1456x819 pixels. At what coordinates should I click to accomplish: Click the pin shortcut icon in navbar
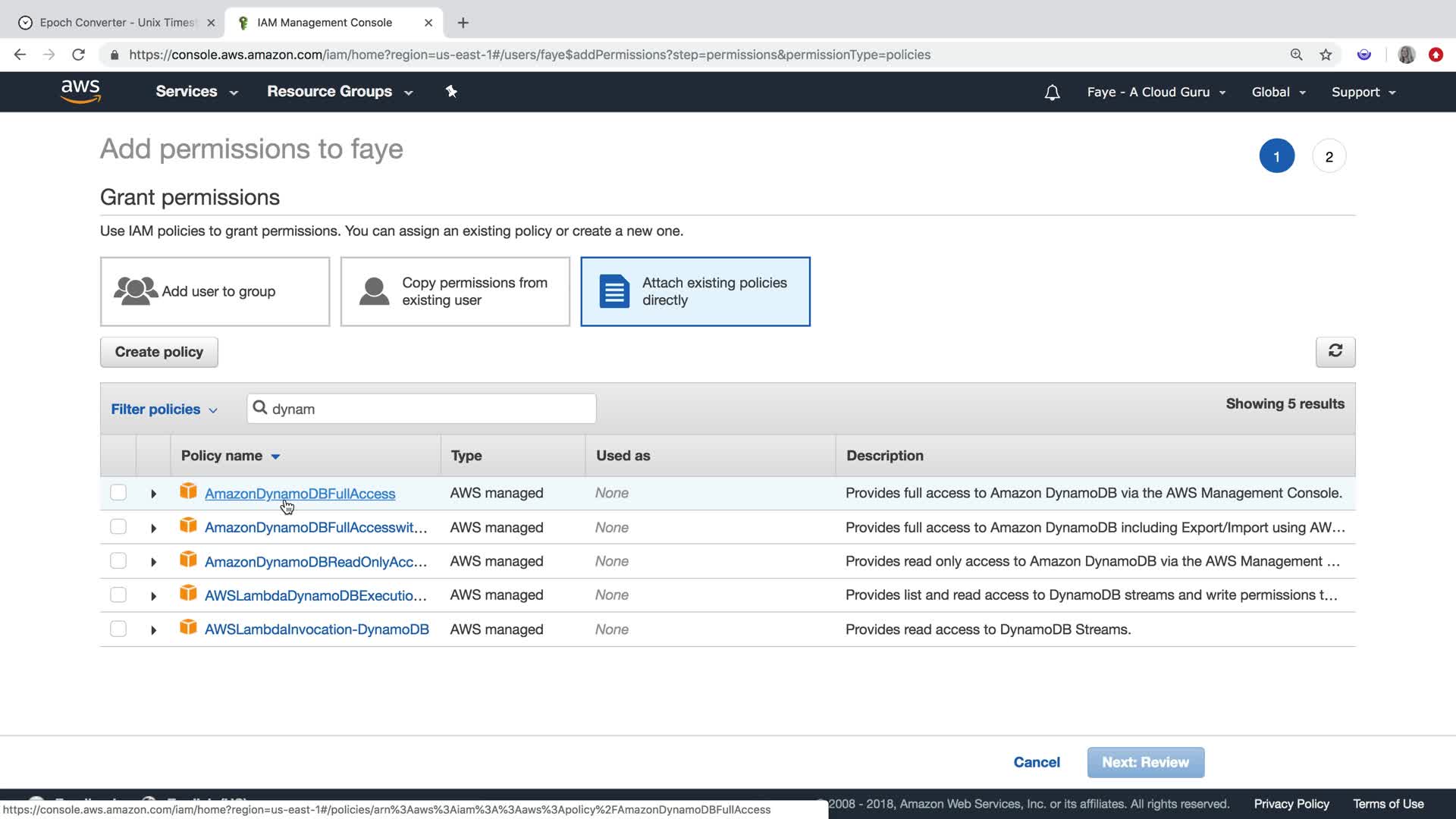[x=451, y=92]
